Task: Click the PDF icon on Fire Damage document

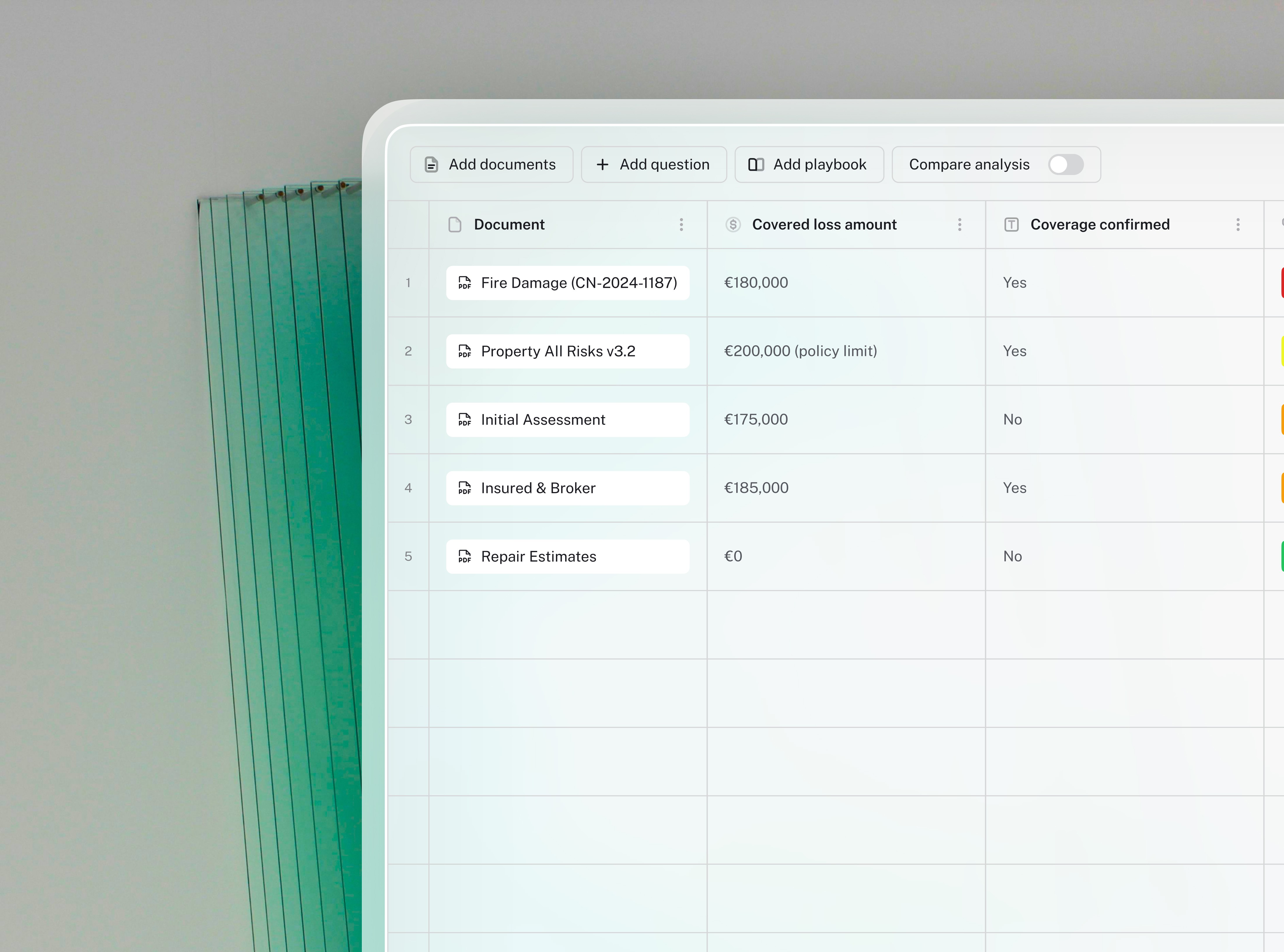Action: pyautogui.click(x=465, y=283)
